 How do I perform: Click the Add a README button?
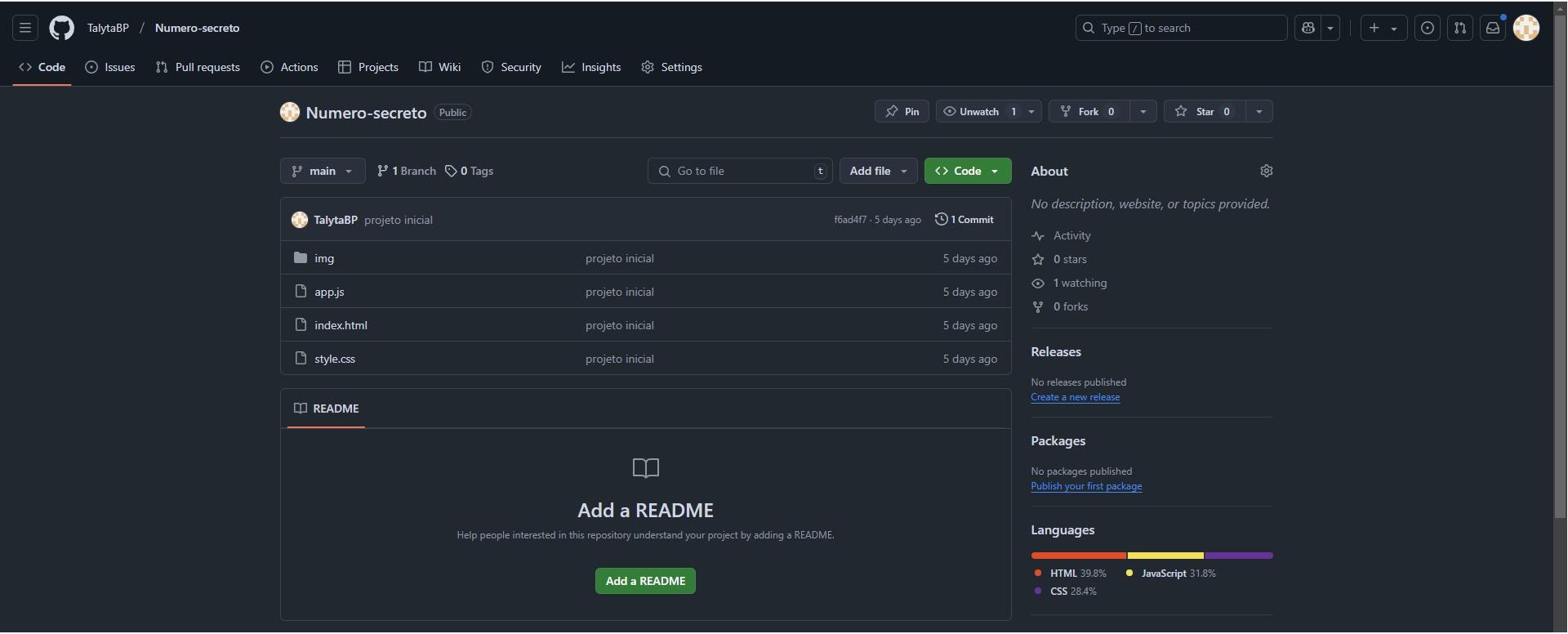coord(645,581)
